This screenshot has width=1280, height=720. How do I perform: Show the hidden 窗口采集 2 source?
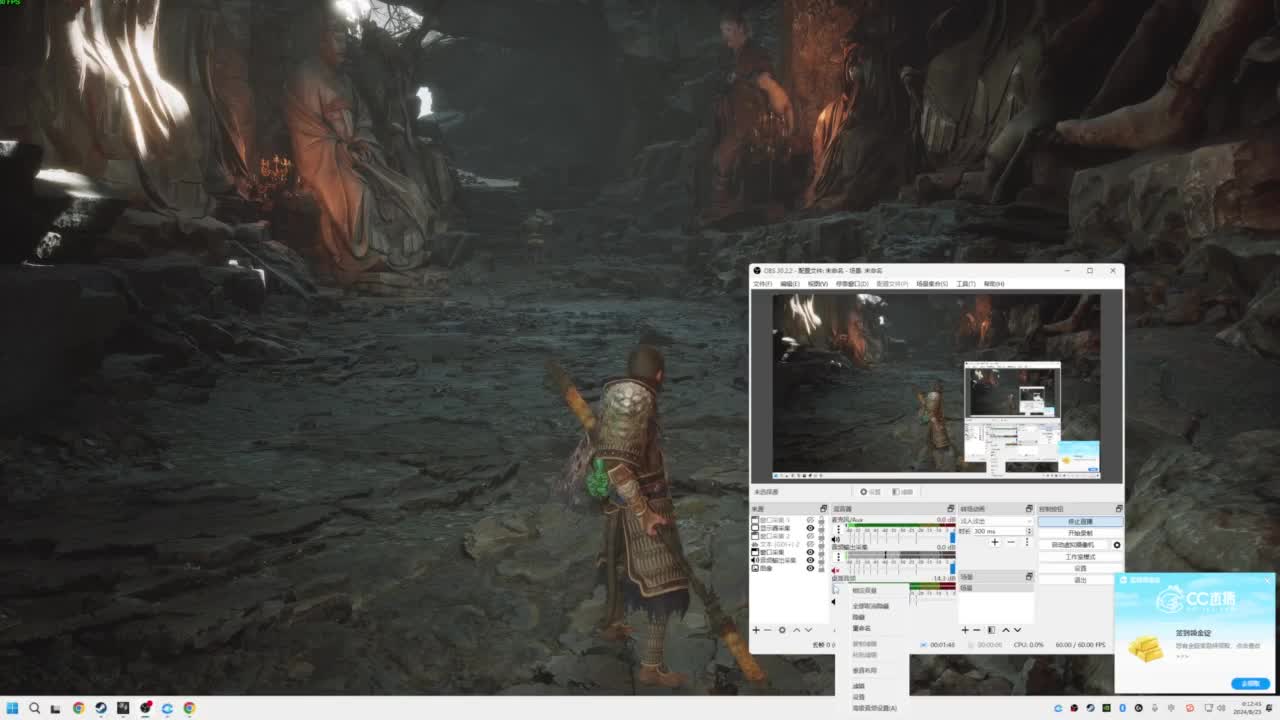coord(810,536)
